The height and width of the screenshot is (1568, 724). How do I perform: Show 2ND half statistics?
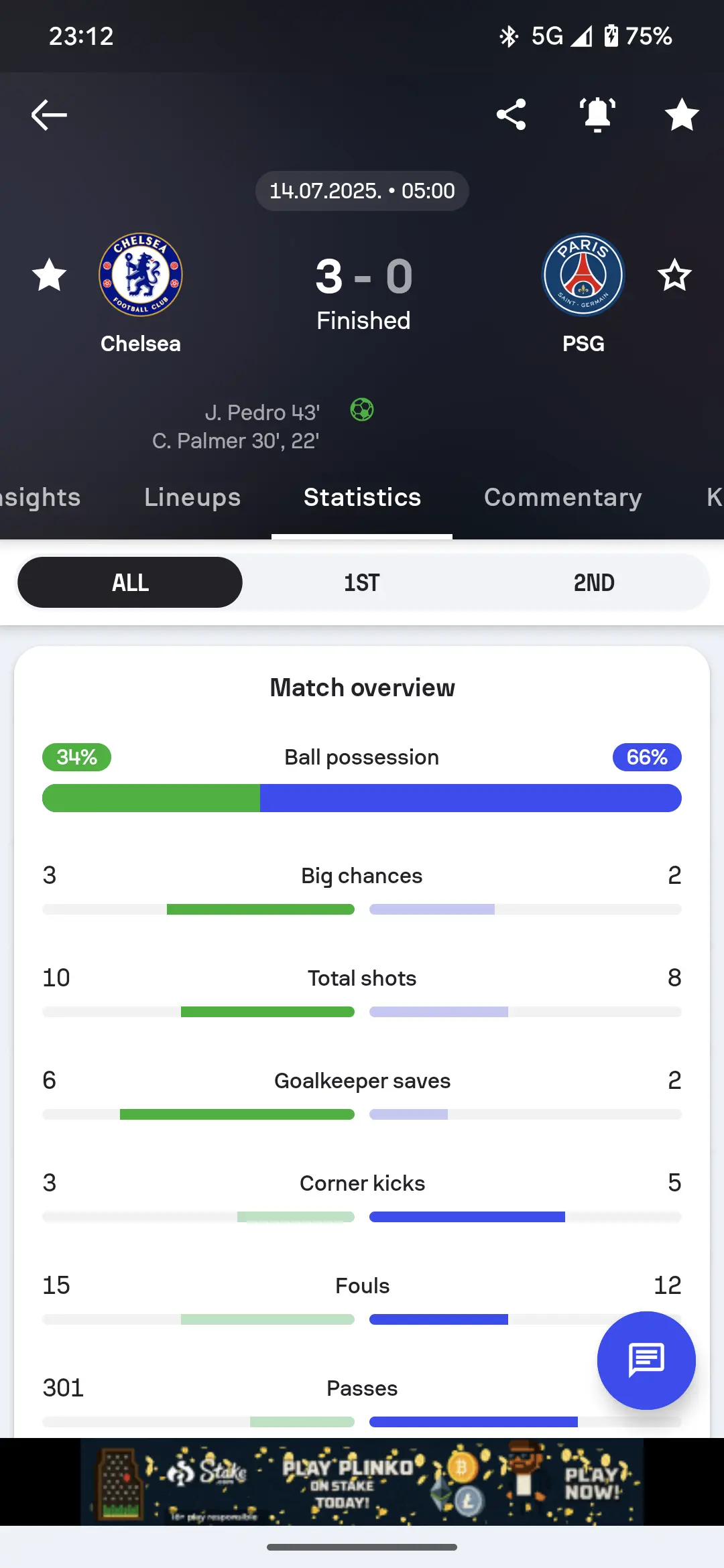pyautogui.click(x=594, y=582)
